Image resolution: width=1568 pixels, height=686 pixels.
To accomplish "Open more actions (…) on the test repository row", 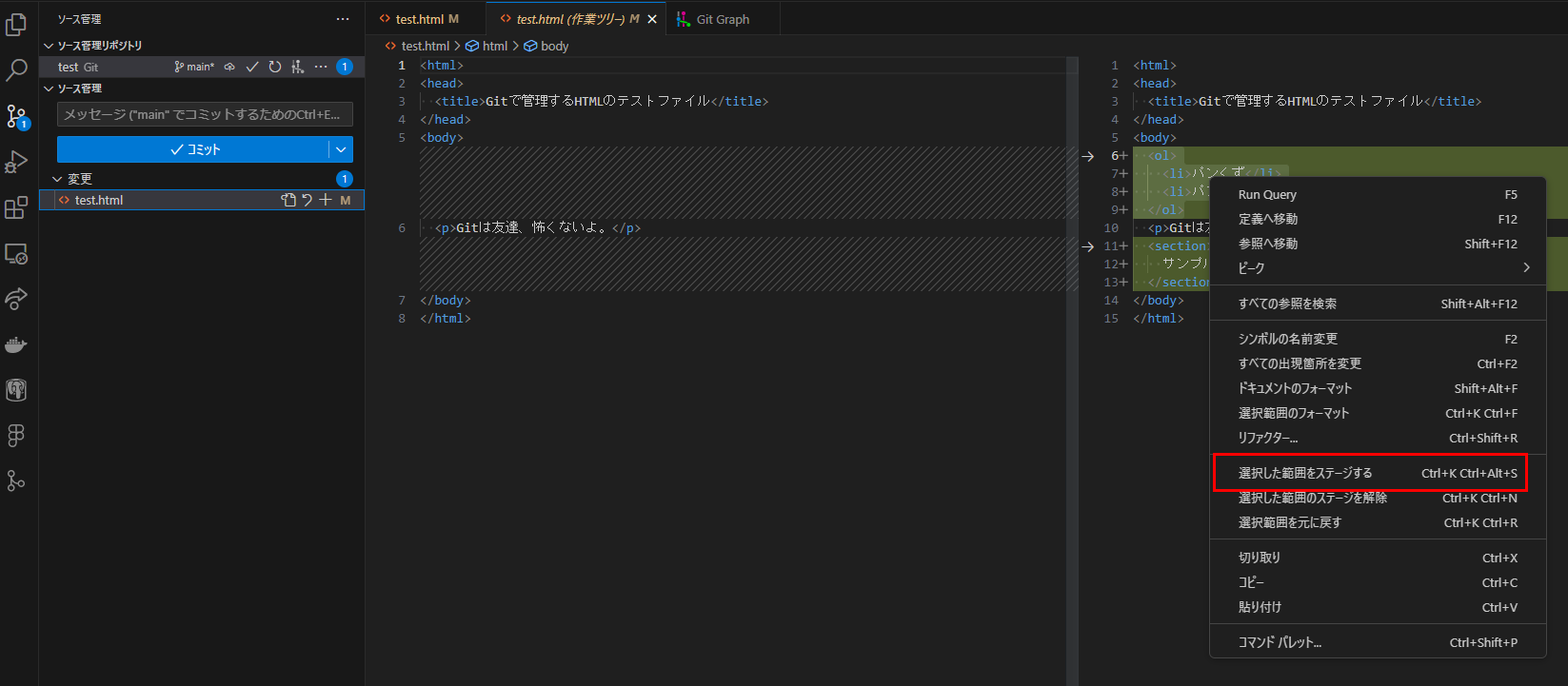I will click(321, 67).
